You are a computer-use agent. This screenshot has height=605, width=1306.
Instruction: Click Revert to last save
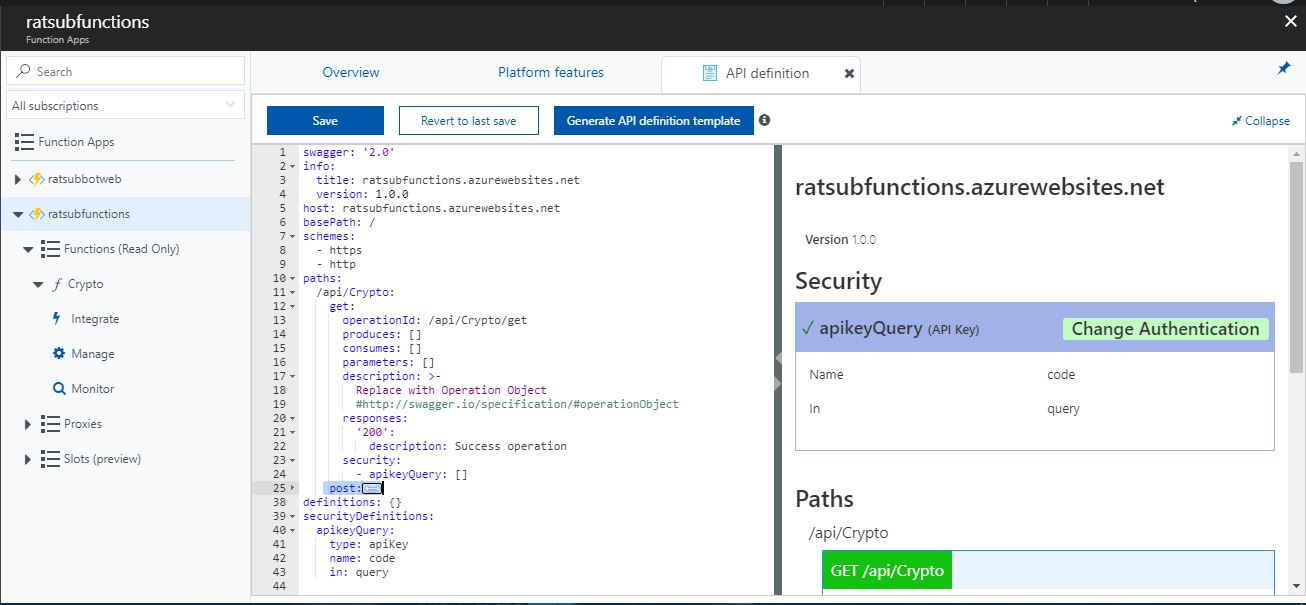tap(468, 120)
